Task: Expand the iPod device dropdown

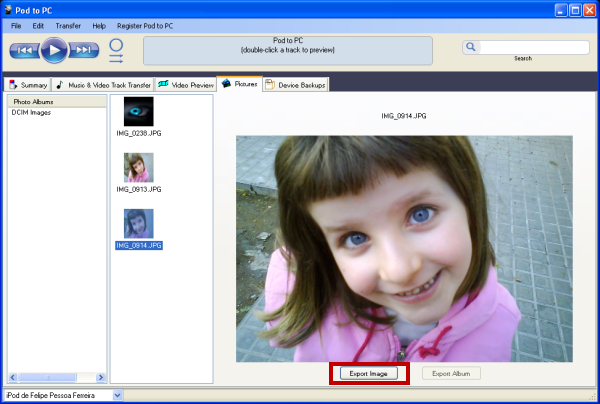Action: [117, 396]
